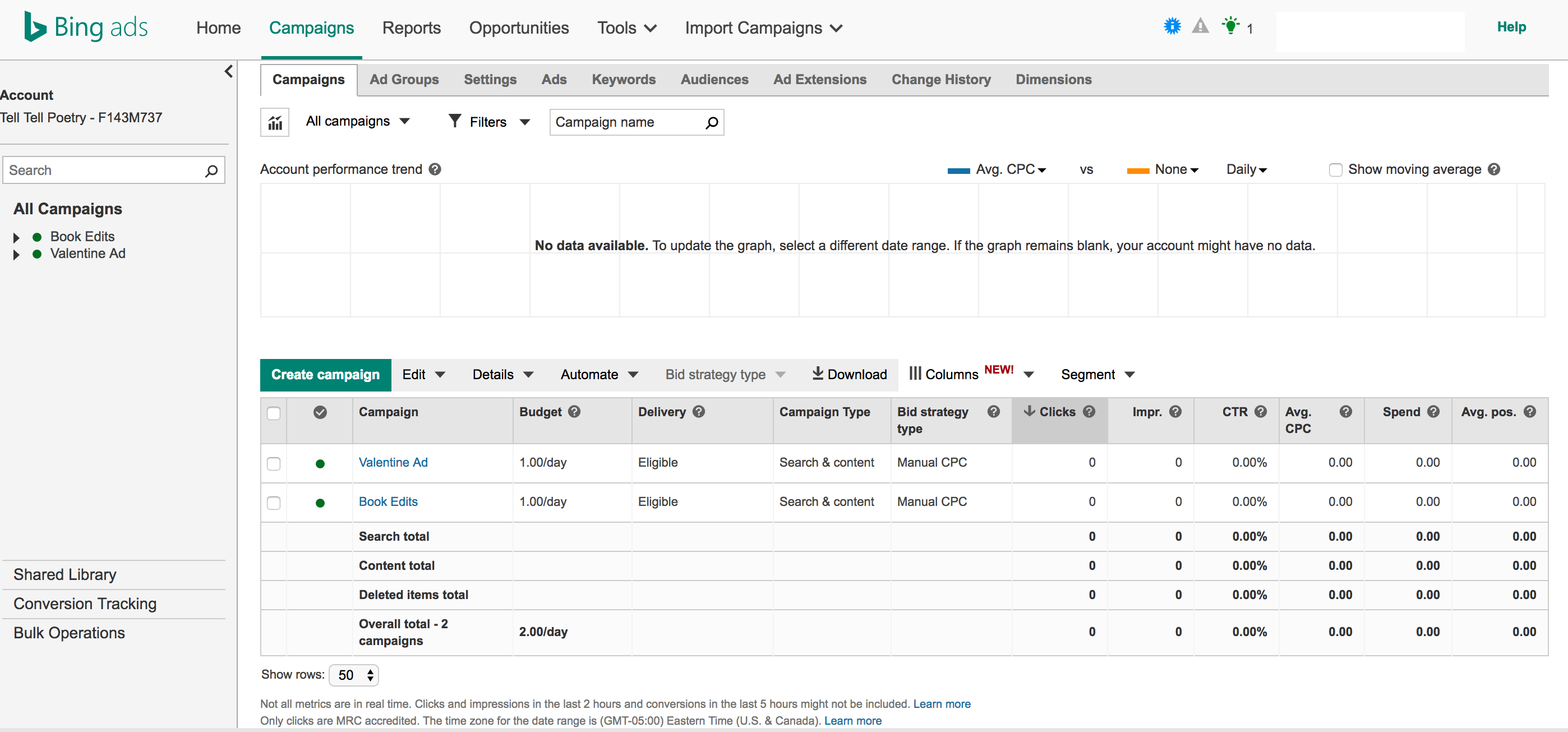Open the All campaigns dropdown
1568x732 pixels.
357,121
